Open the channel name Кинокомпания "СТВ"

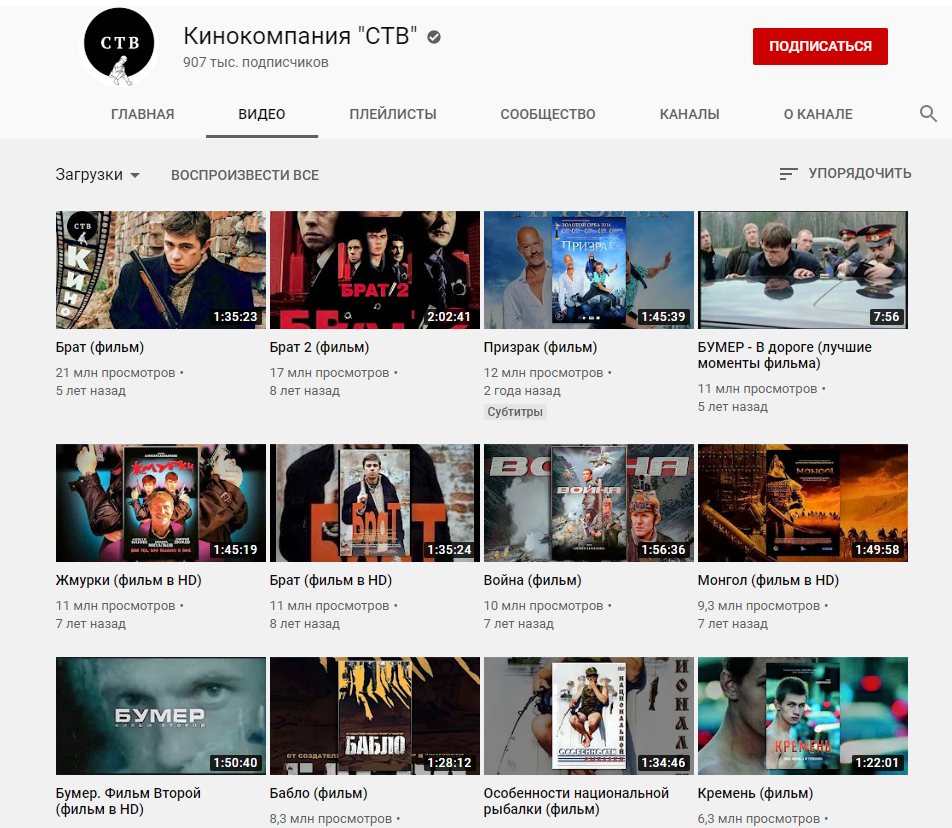(300, 36)
